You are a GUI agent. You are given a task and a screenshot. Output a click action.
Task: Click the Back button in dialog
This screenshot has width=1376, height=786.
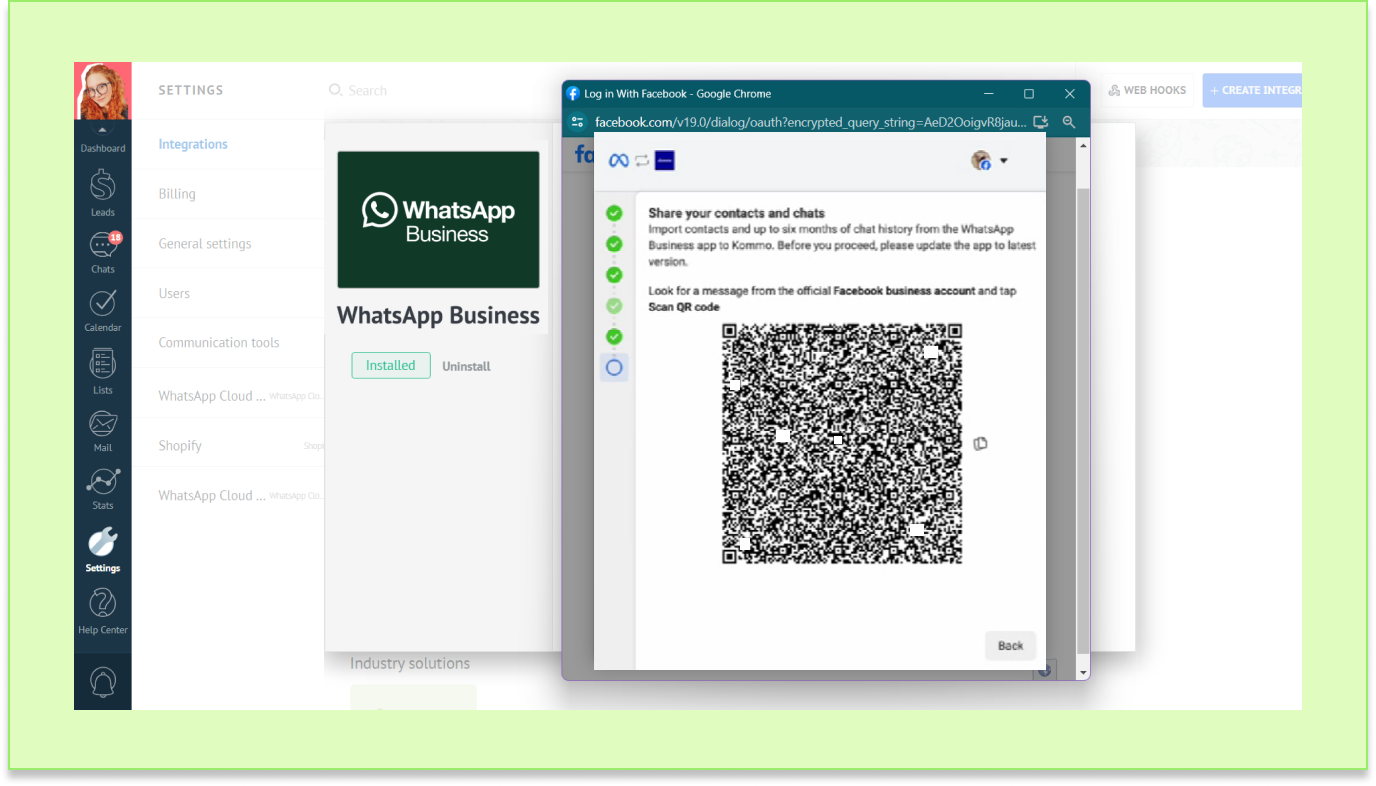pyautogui.click(x=1010, y=645)
